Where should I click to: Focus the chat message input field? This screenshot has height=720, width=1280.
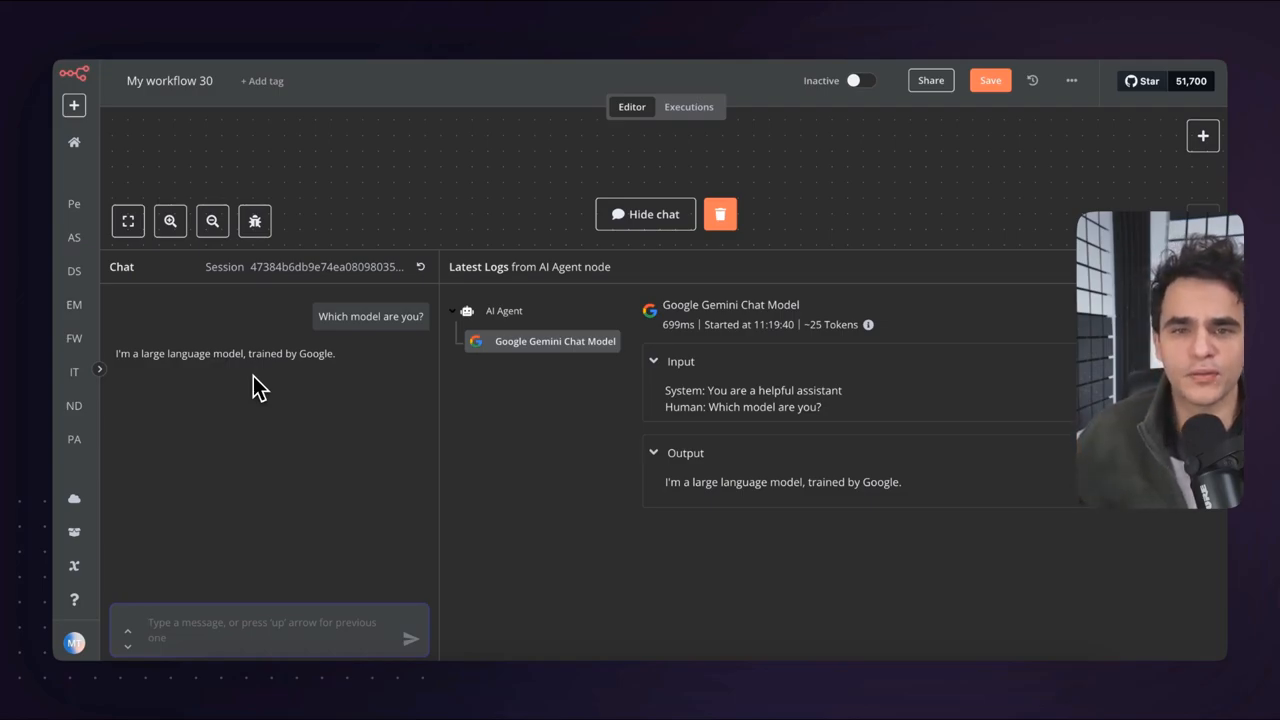(x=270, y=630)
